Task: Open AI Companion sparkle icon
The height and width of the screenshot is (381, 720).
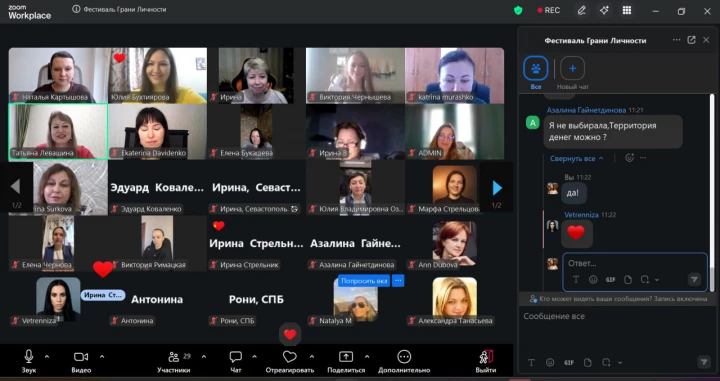Action: pos(604,10)
